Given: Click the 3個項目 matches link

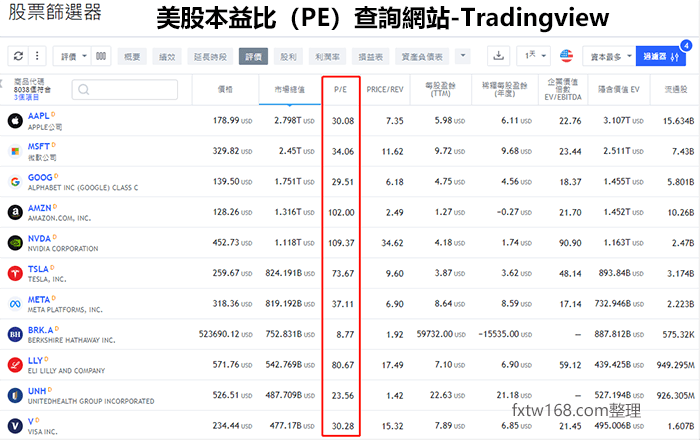Looking at the screenshot, I should click(26, 97).
